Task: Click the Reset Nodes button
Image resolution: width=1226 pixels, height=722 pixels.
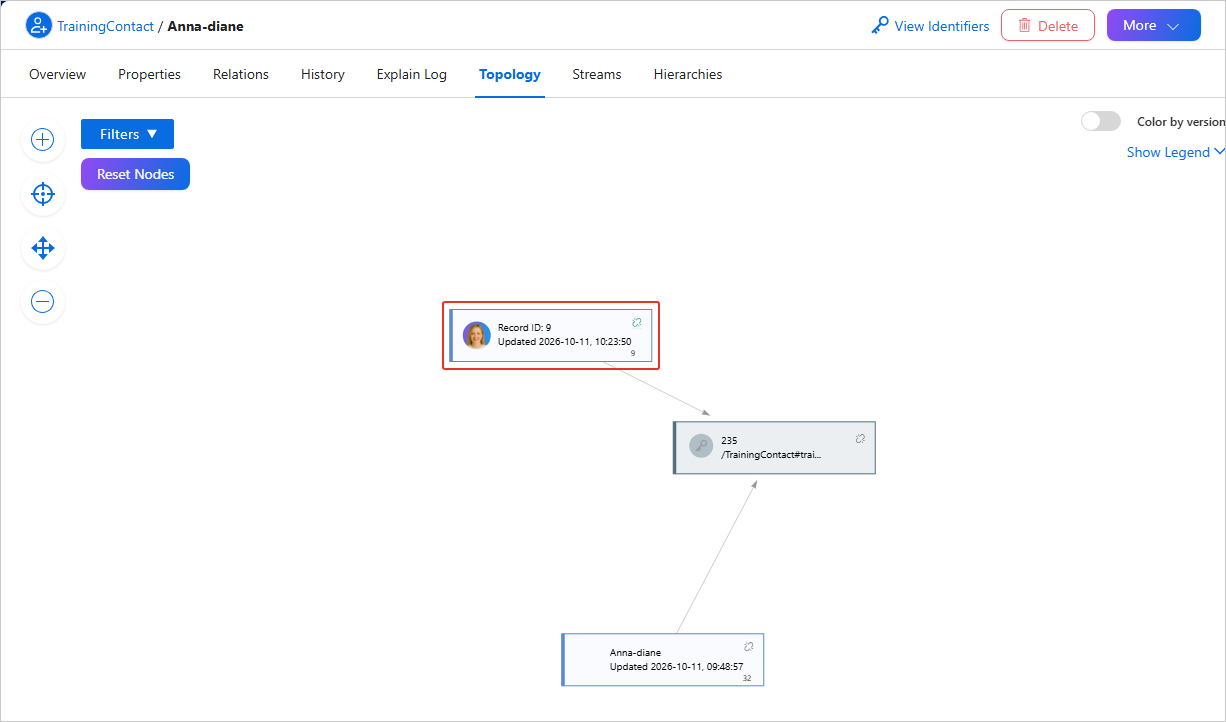Action: click(135, 174)
